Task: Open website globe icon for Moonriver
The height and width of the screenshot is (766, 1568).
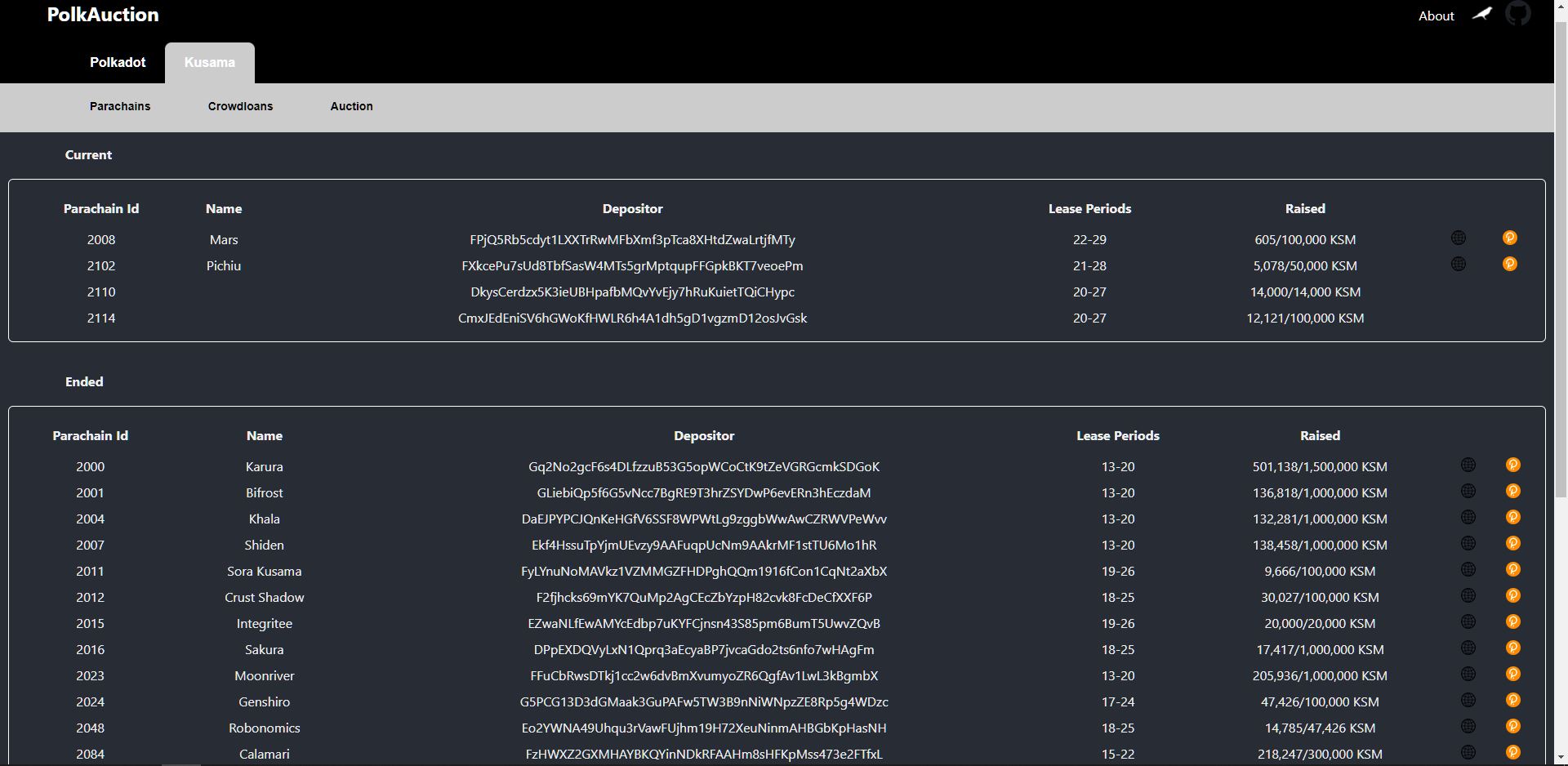Action: 1468,674
